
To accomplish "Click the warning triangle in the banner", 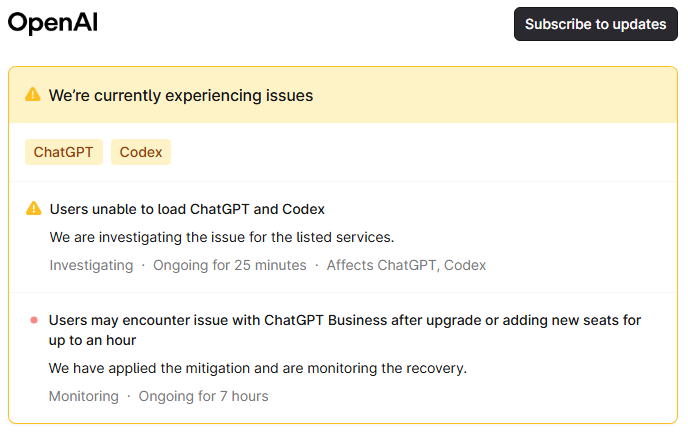I will (33, 94).
